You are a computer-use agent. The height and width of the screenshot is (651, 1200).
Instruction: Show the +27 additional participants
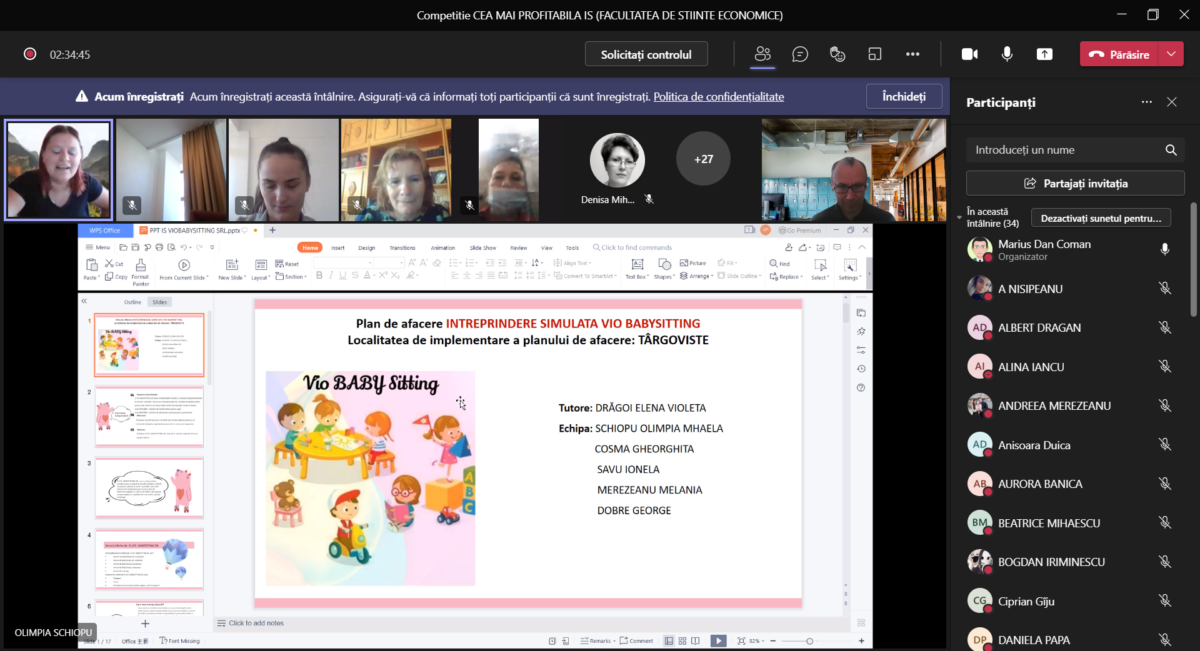703,159
